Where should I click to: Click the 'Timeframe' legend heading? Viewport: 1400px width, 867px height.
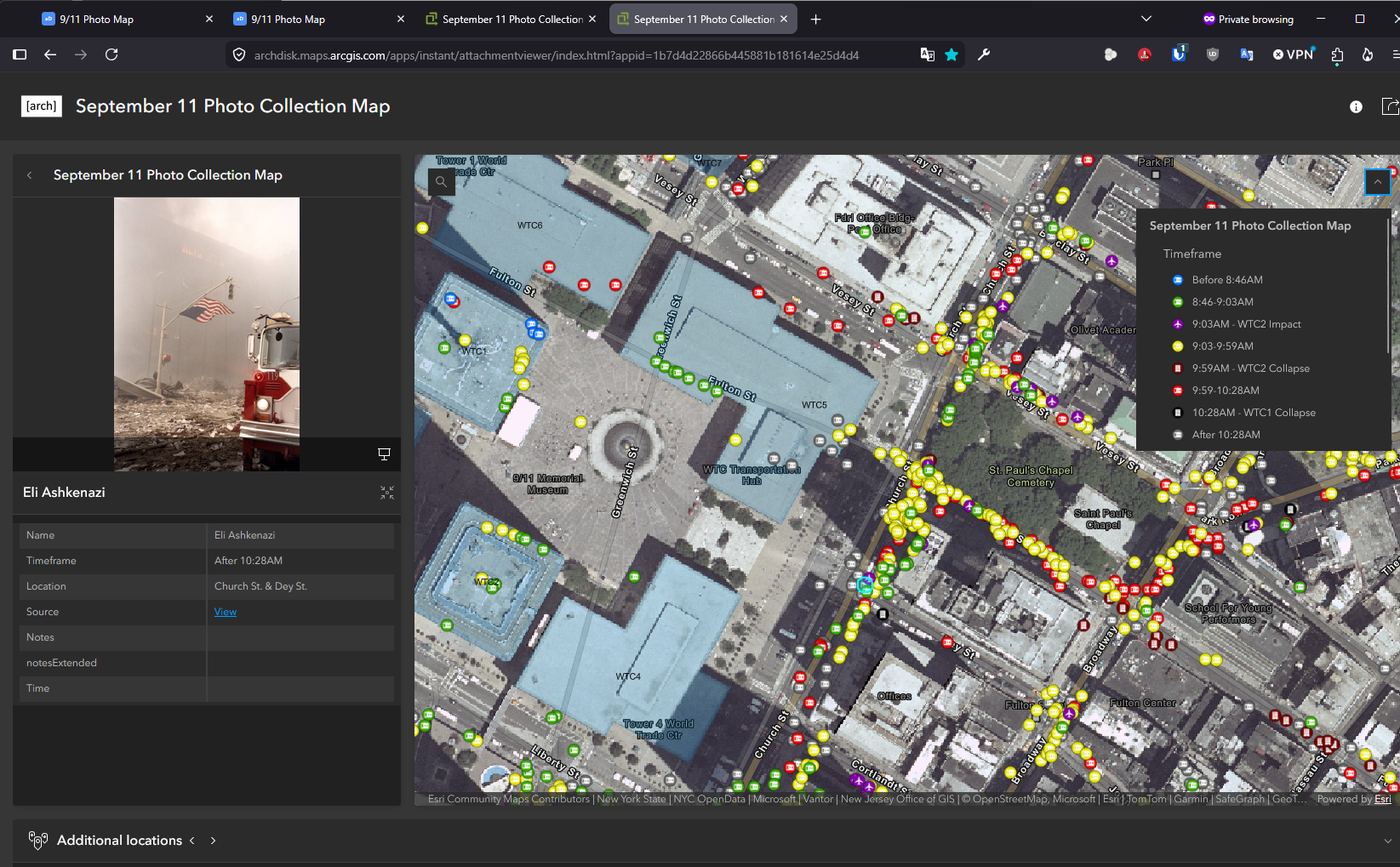(1192, 254)
